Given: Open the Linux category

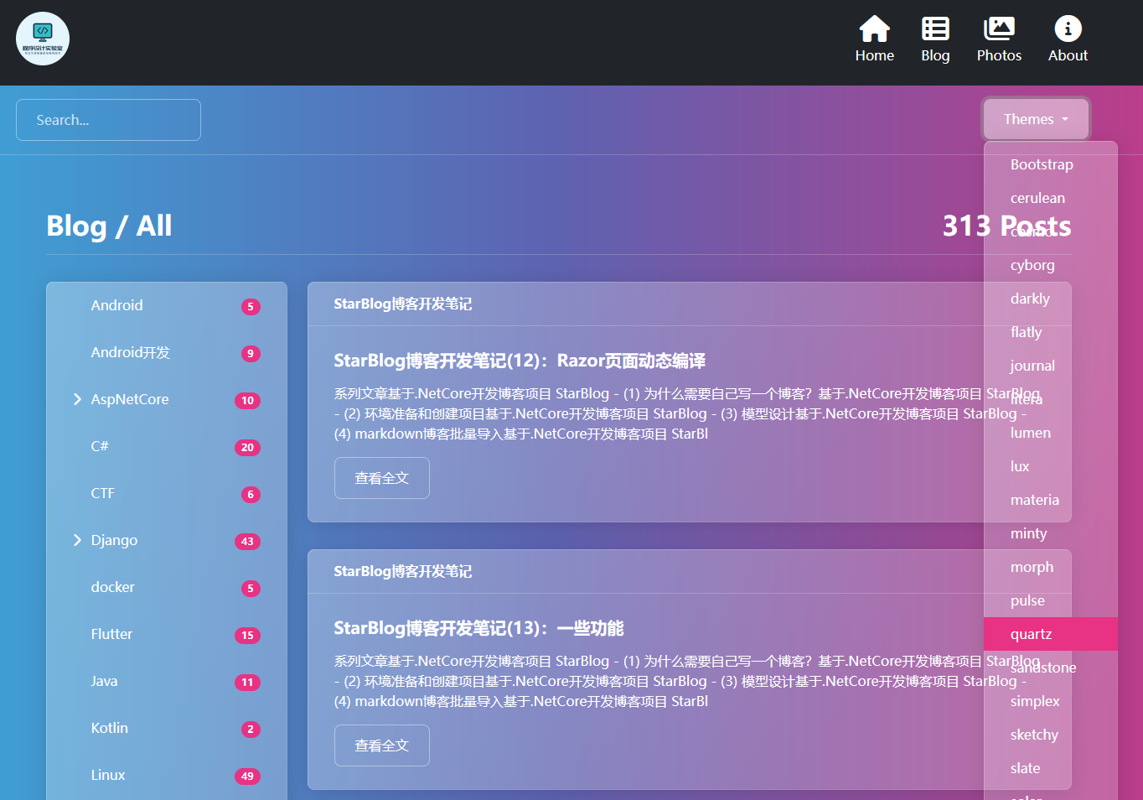Looking at the screenshot, I should coord(108,774).
